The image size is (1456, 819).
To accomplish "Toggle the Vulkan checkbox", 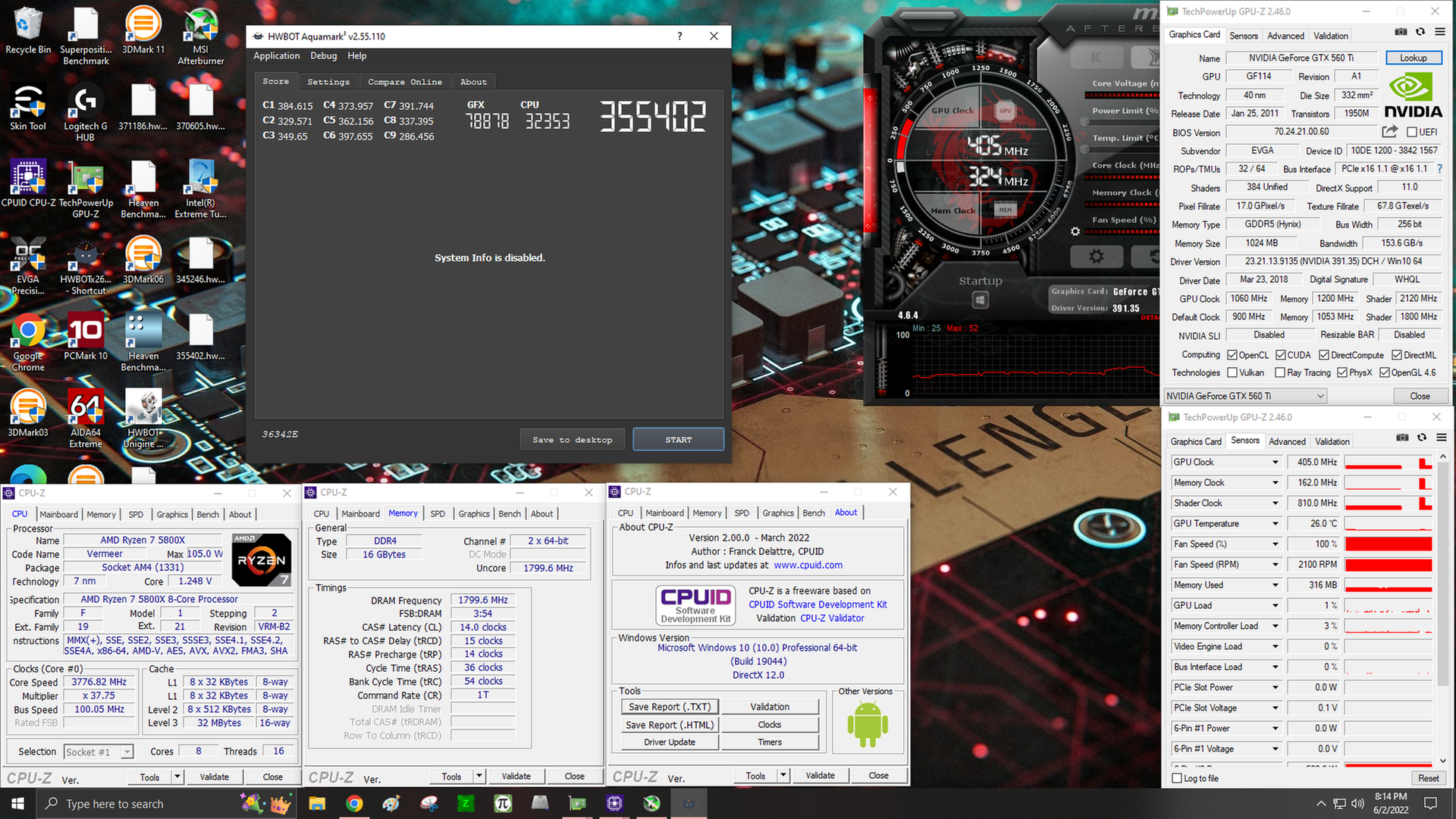I will (1232, 372).
